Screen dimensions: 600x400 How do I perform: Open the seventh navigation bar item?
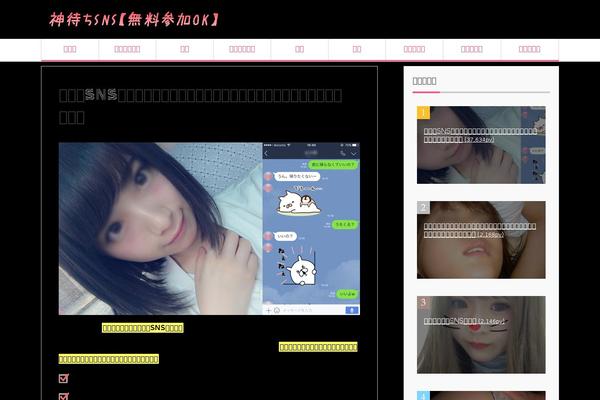click(414, 49)
